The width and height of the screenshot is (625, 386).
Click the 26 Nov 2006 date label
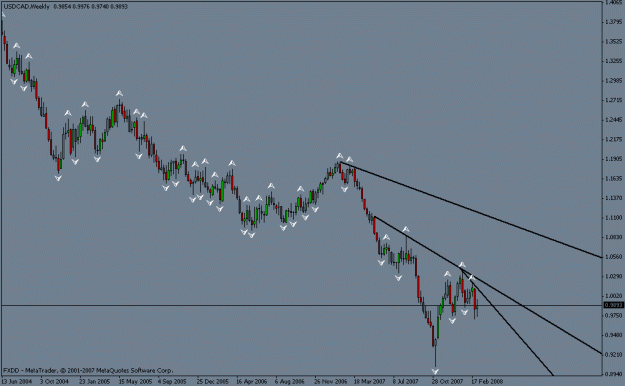point(330,381)
